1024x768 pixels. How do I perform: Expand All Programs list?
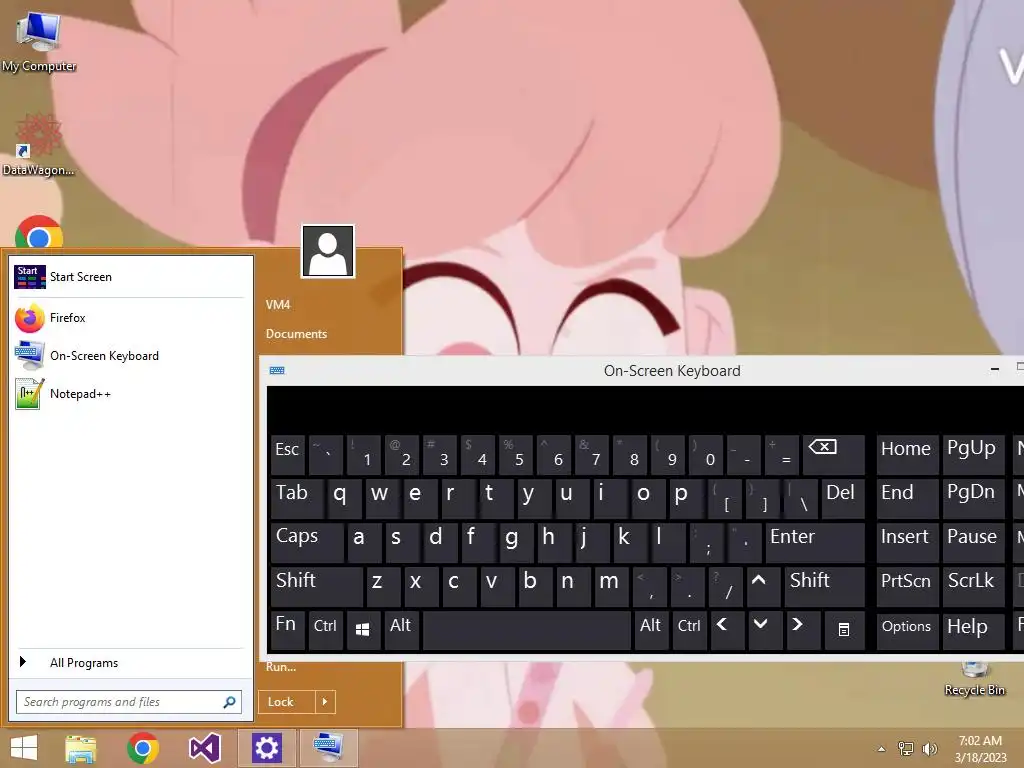click(131, 663)
